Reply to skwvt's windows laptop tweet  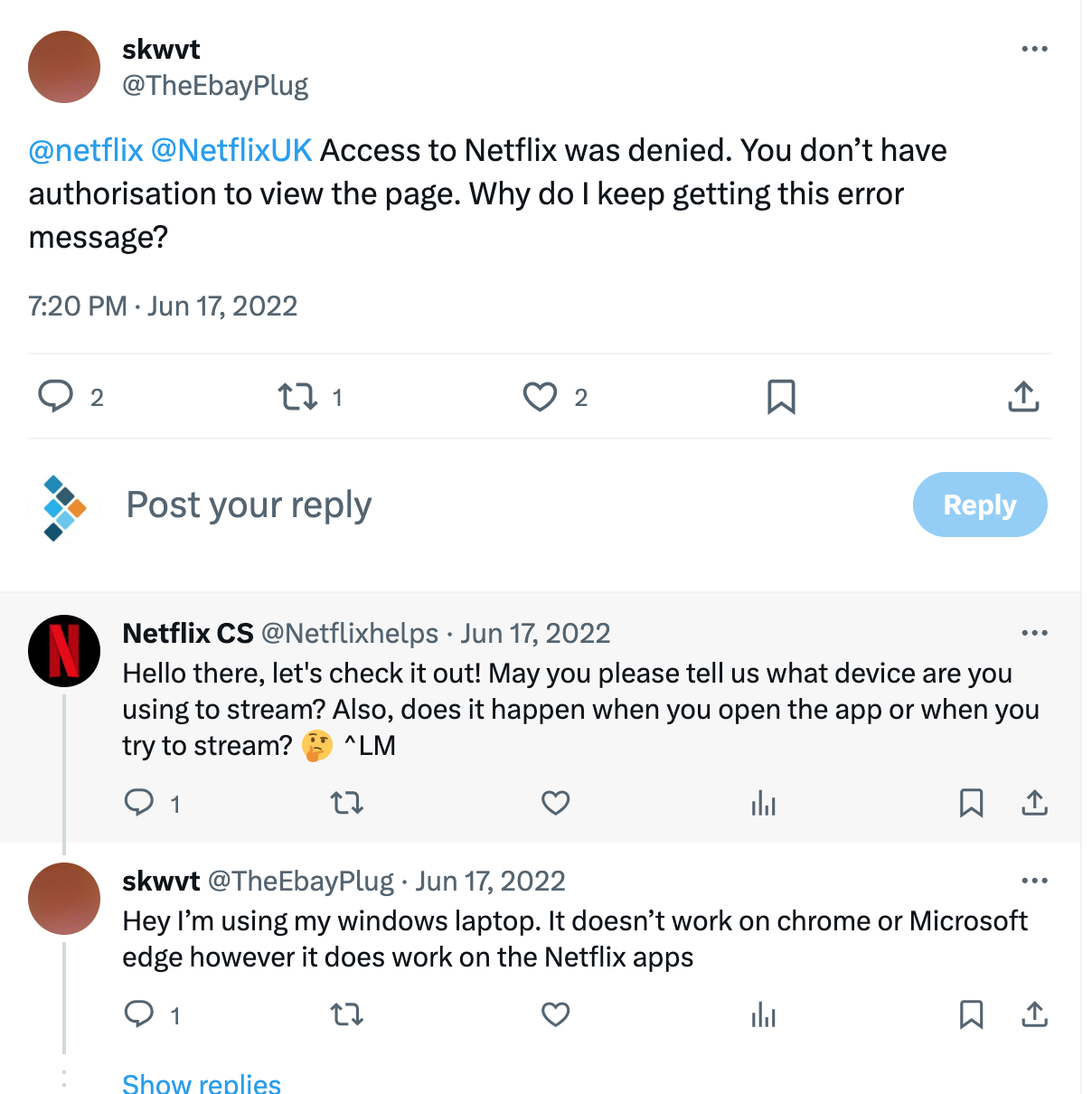tap(139, 1014)
